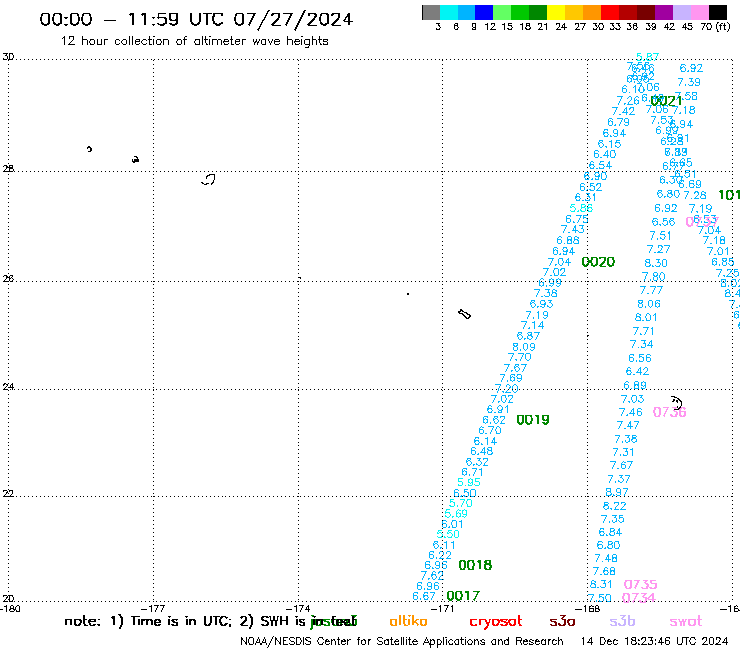The width and height of the screenshot is (740, 650).
Task: Click the green time stamp '0021'
Action: (666, 101)
